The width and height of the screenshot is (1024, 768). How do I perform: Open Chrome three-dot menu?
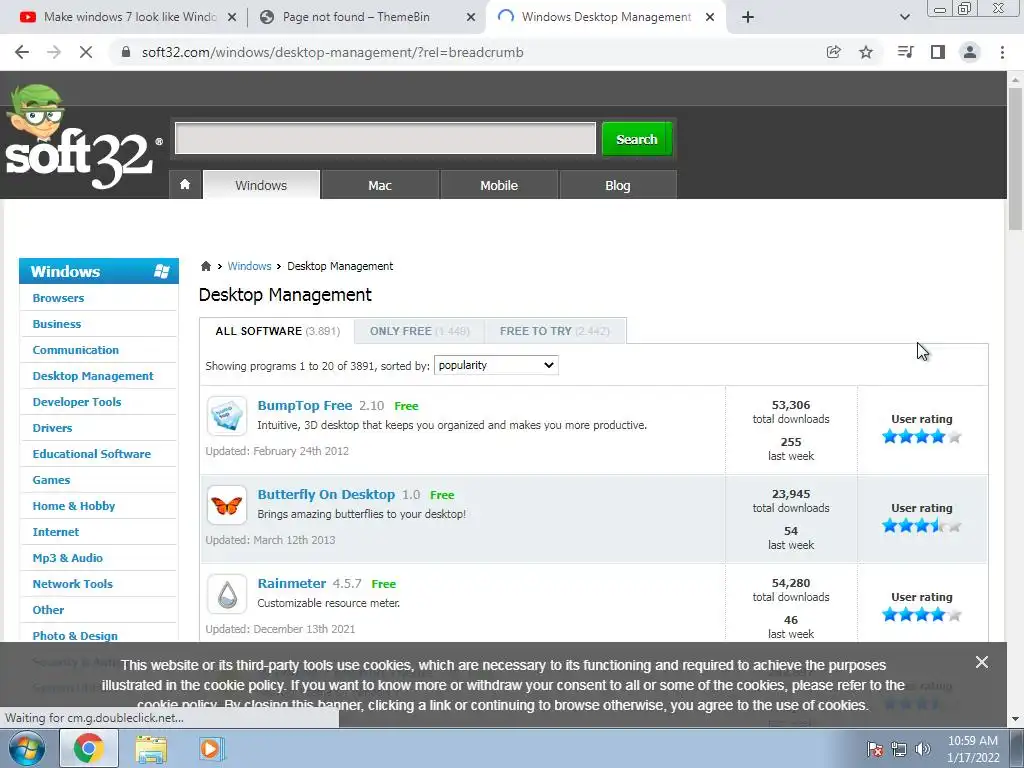pos(1002,52)
